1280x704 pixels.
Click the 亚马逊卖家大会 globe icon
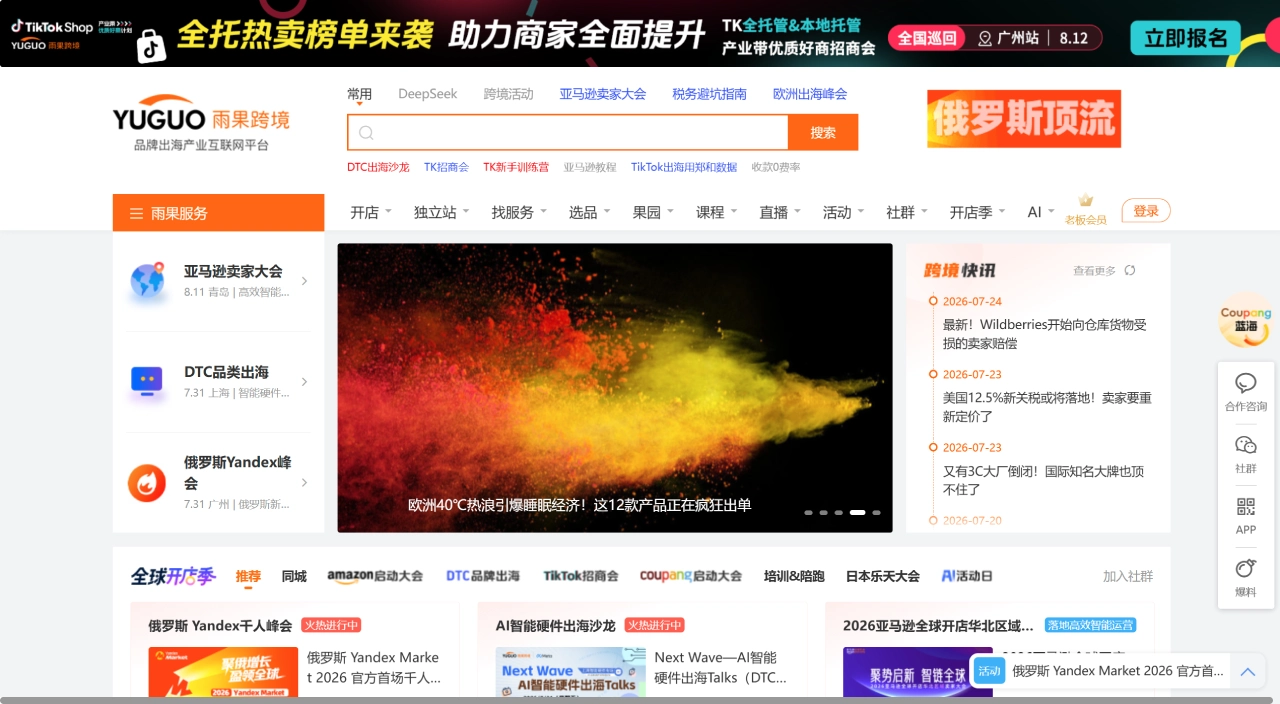(x=147, y=281)
